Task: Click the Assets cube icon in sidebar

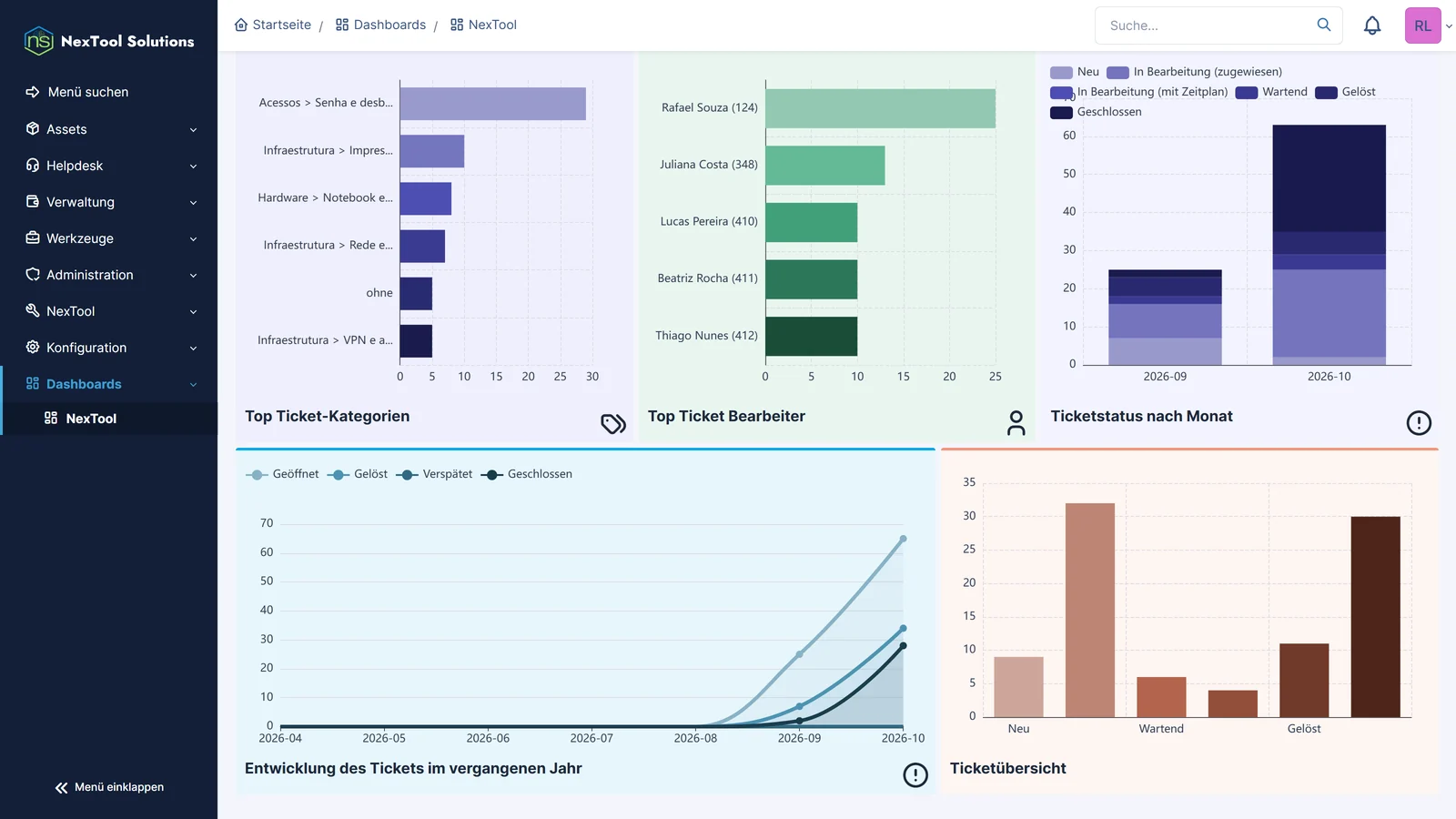Action: pyautogui.click(x=33, y=128)
